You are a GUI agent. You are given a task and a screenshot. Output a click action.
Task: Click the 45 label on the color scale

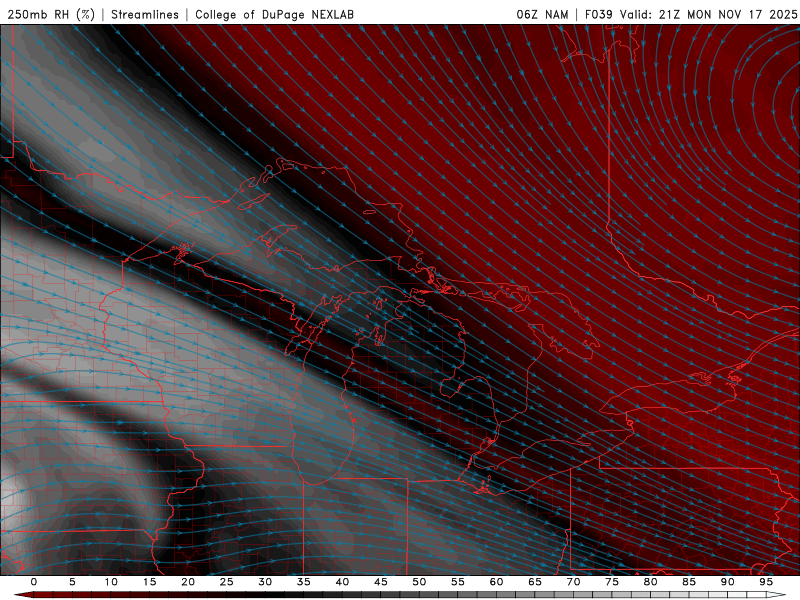point(381,582)
